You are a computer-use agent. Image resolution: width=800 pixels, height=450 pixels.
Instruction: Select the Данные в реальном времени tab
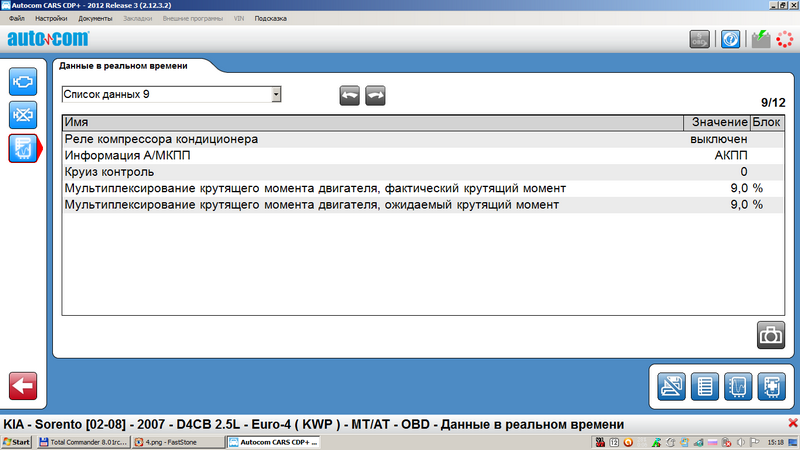[123, 66]
